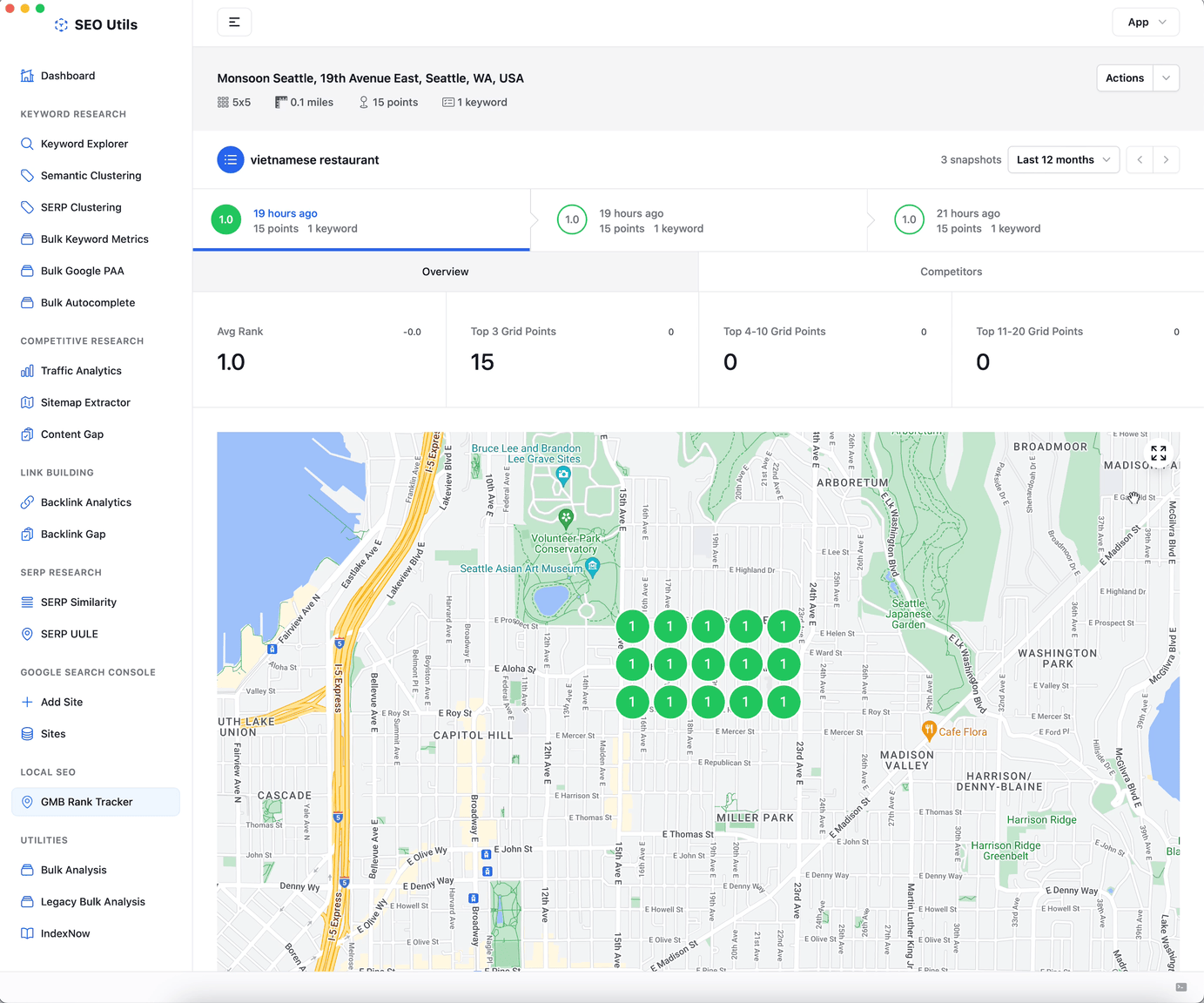Expand the Actions dropdown arrow
The height and width of the screenshot is (1003, 1204).
[x=1166, y=78]
